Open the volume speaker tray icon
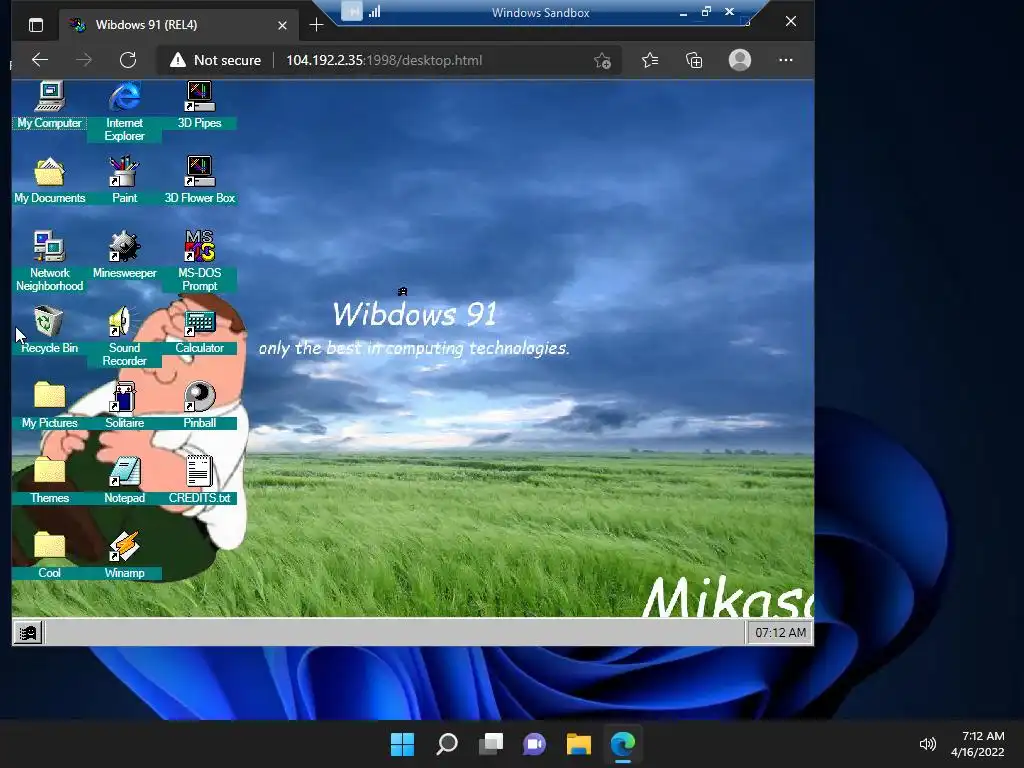Image resolution: width=1024 pixels, height=768 pixels. pos(927,744)
